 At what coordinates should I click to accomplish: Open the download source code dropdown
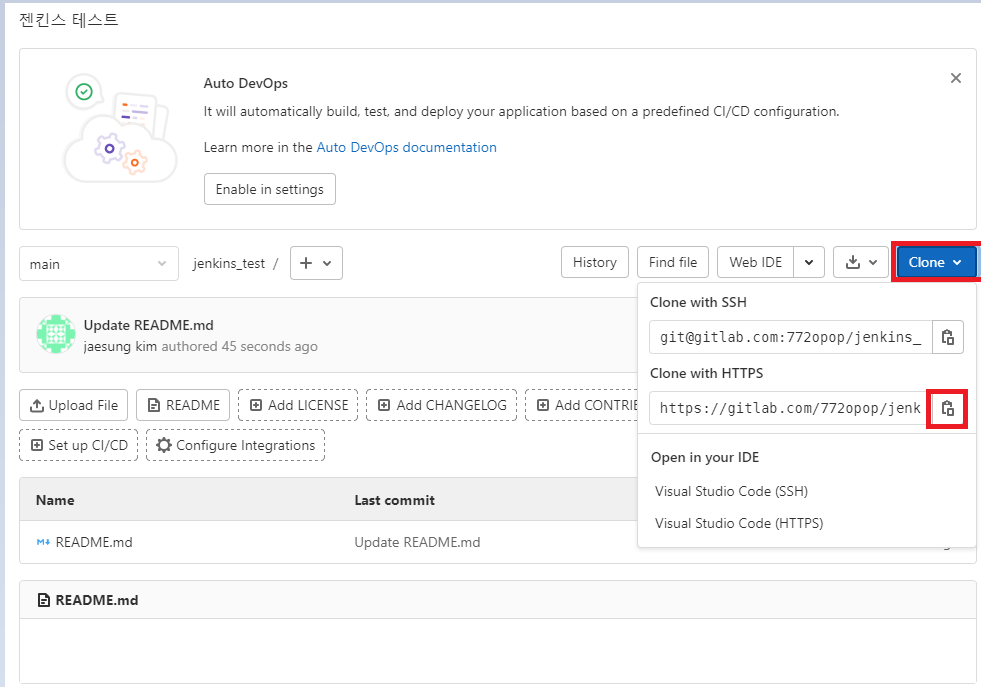(x=861, y=262)
